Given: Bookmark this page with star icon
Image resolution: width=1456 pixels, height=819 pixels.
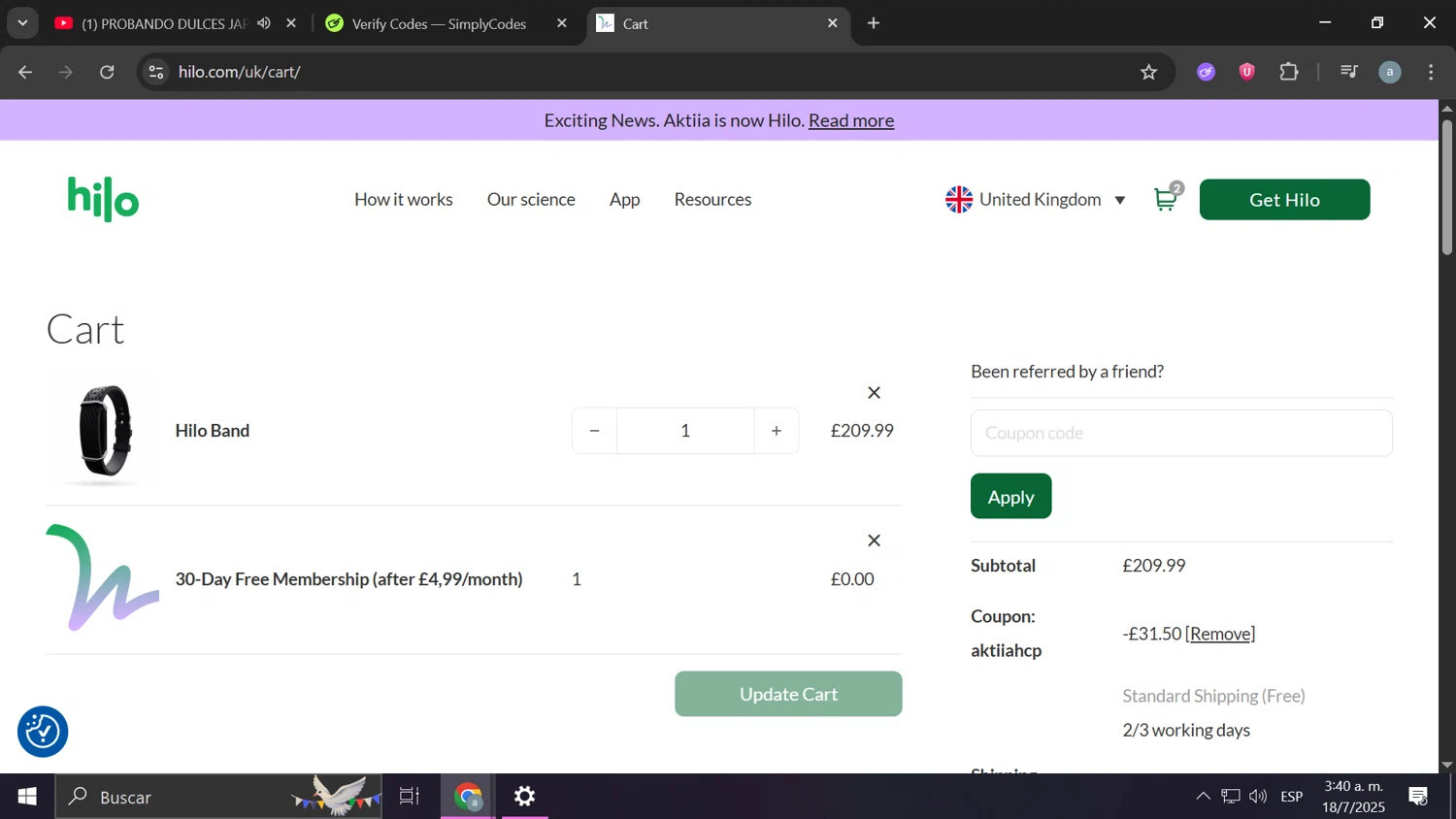Looking at the screenshot, I should tap(1149, 72).
